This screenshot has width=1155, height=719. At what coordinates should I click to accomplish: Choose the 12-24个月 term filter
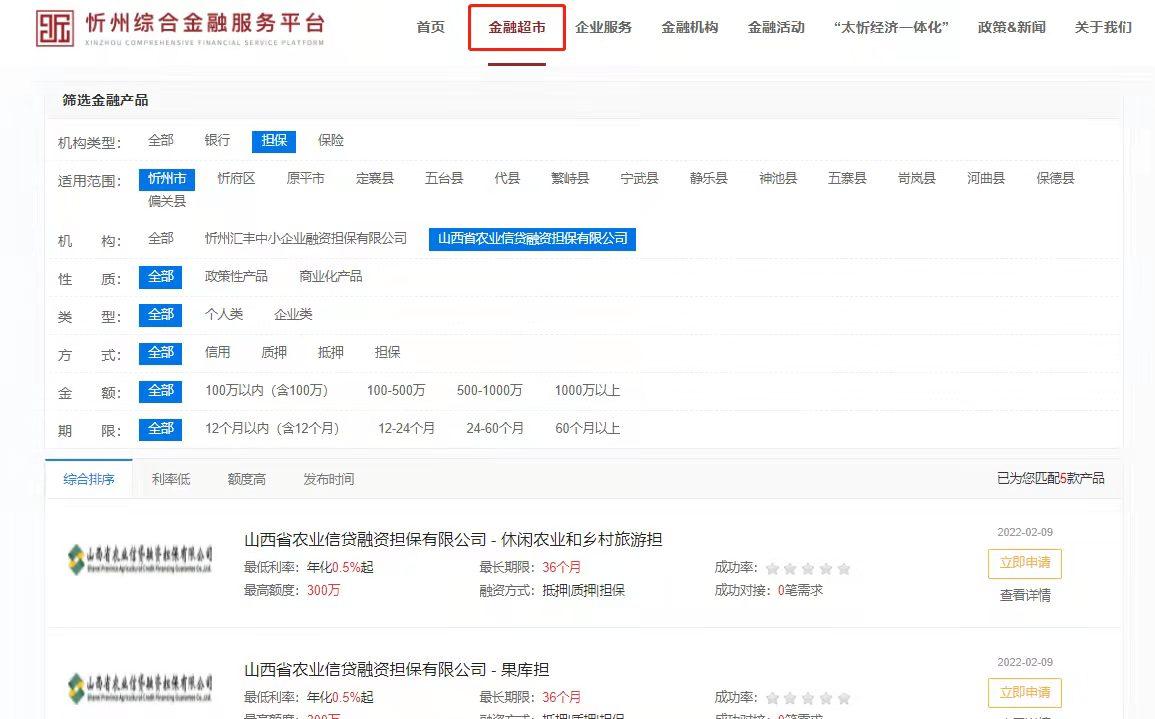tap(406, 429)
